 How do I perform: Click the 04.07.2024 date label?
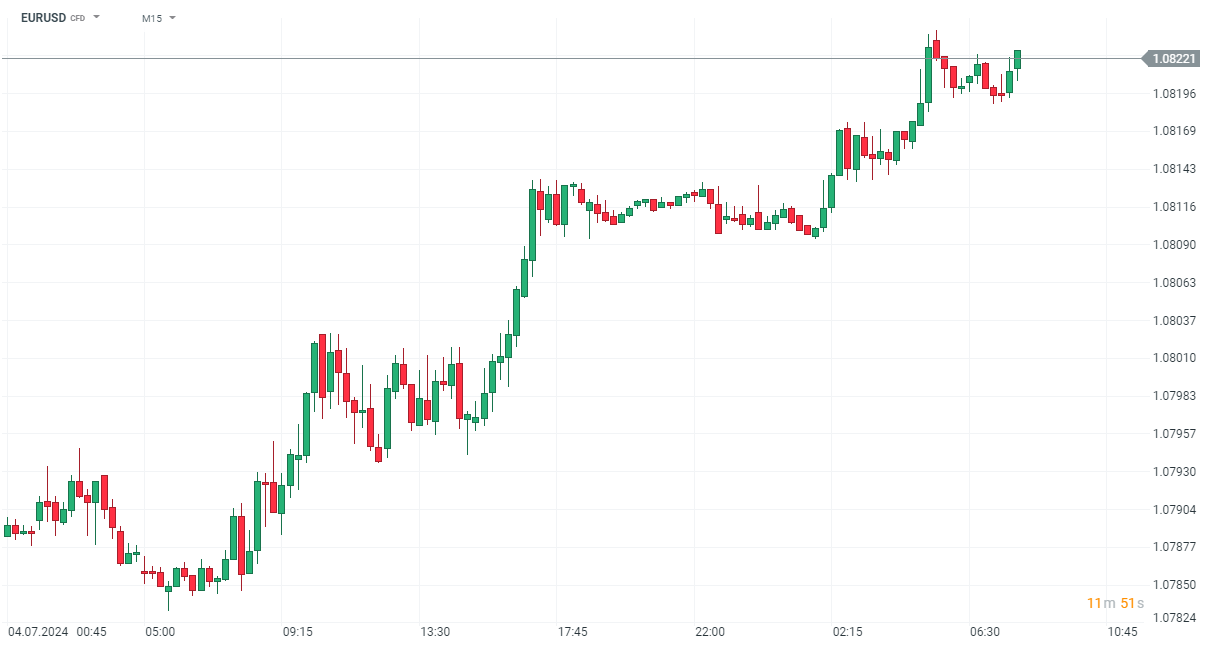pos(37,632)
